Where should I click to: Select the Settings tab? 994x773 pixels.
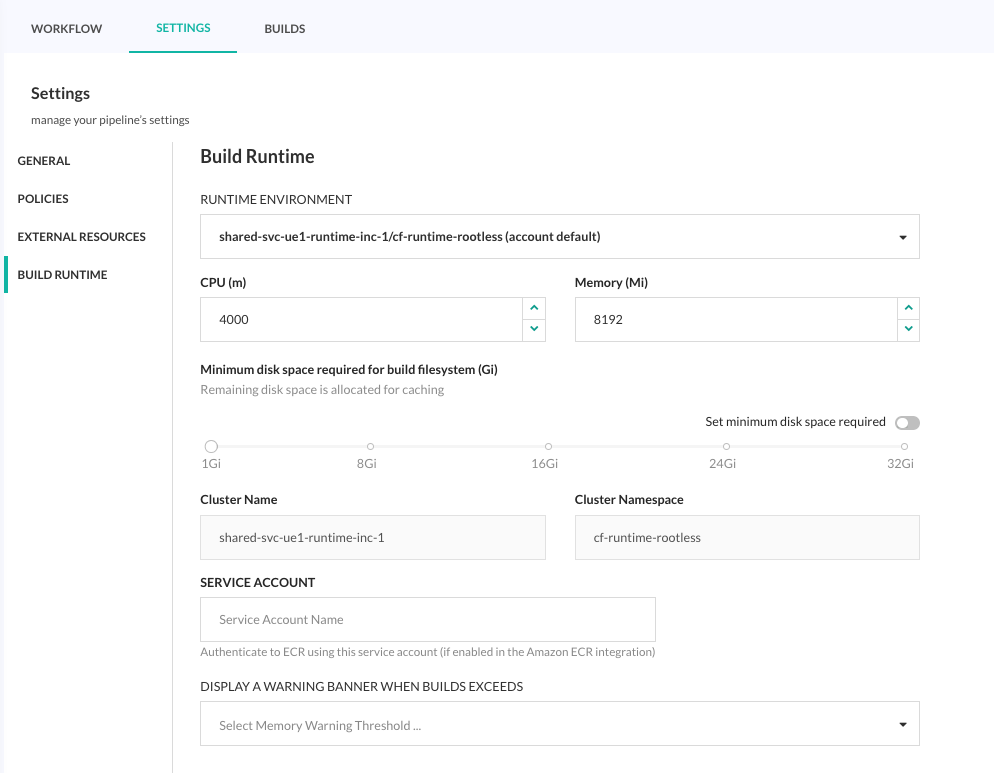click(183, 28)
